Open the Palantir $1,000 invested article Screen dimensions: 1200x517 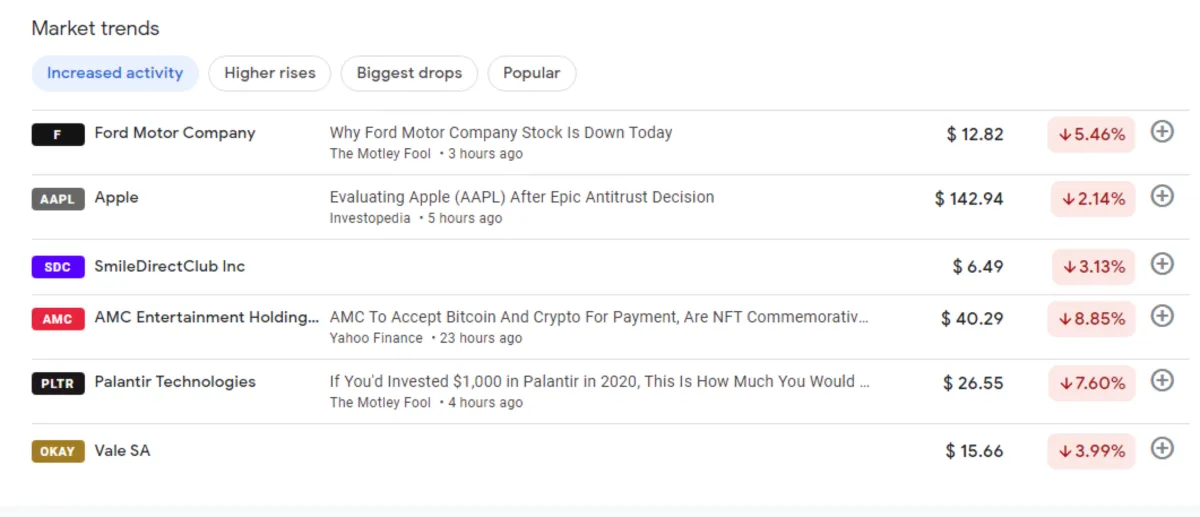pos(599,381)
